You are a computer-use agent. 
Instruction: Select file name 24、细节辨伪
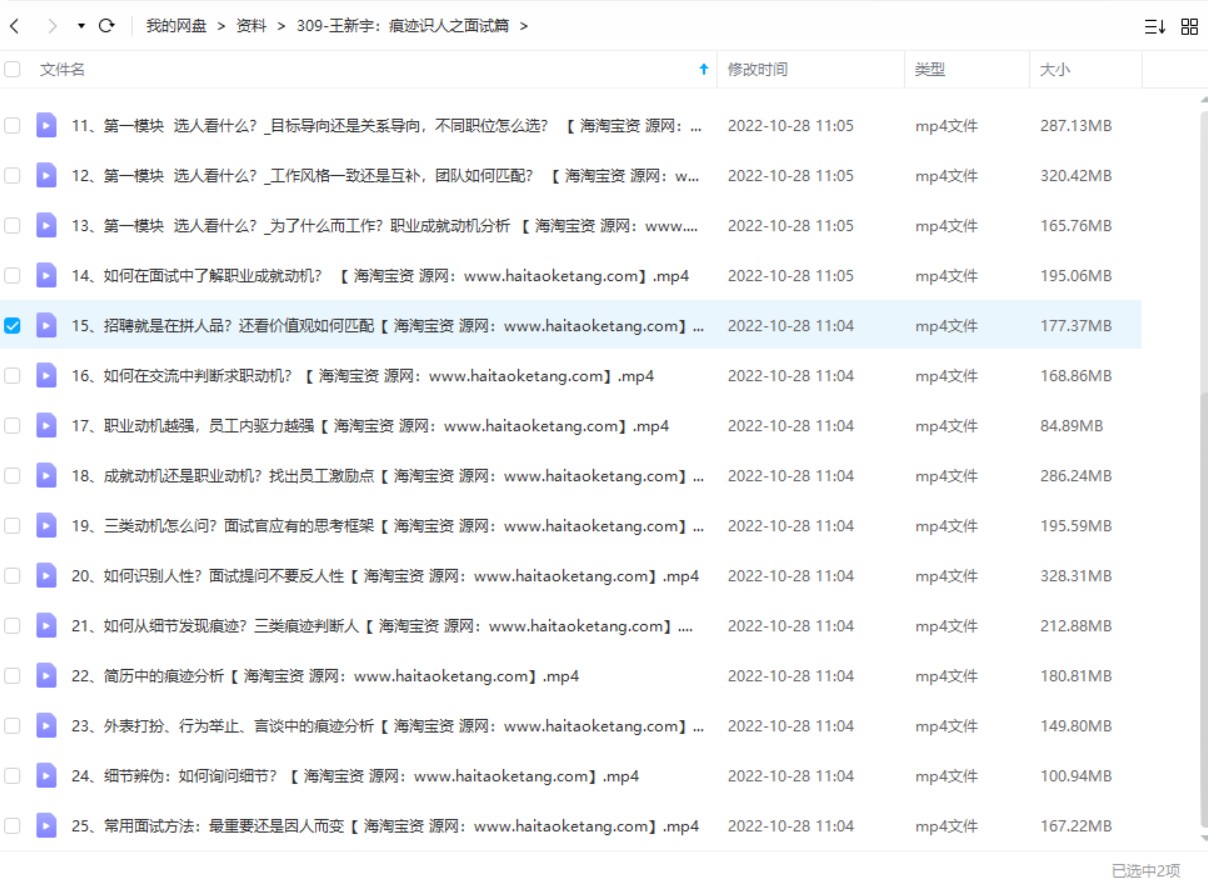355,775
